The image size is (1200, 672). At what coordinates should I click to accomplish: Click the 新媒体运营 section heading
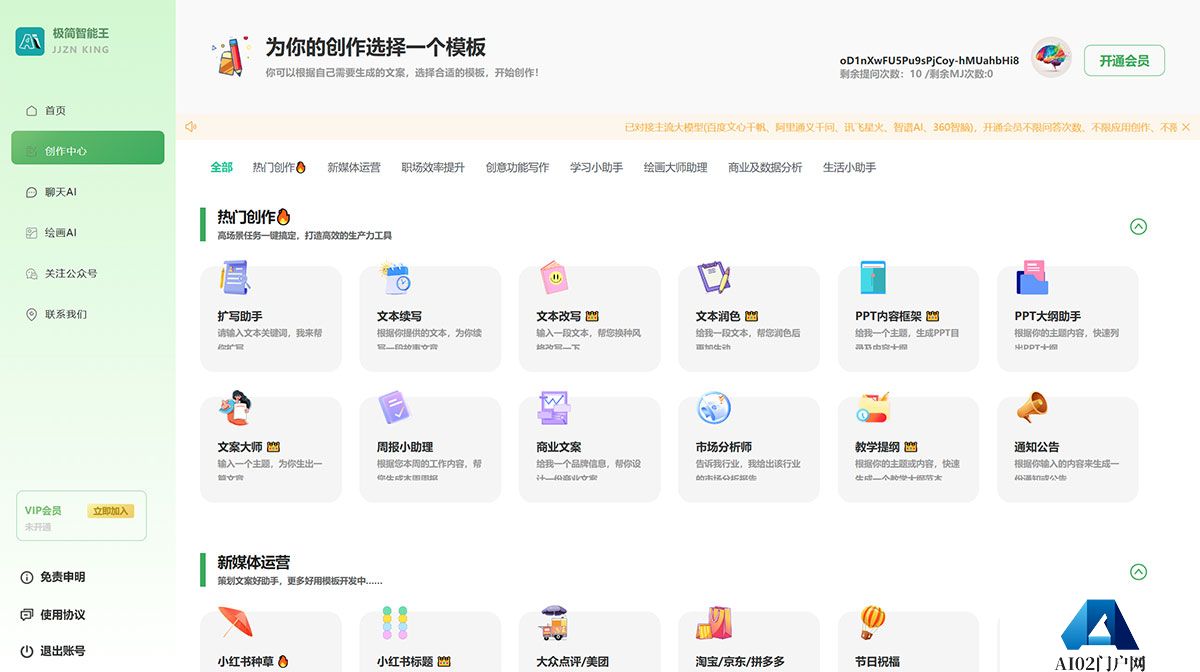click(254, 562)
